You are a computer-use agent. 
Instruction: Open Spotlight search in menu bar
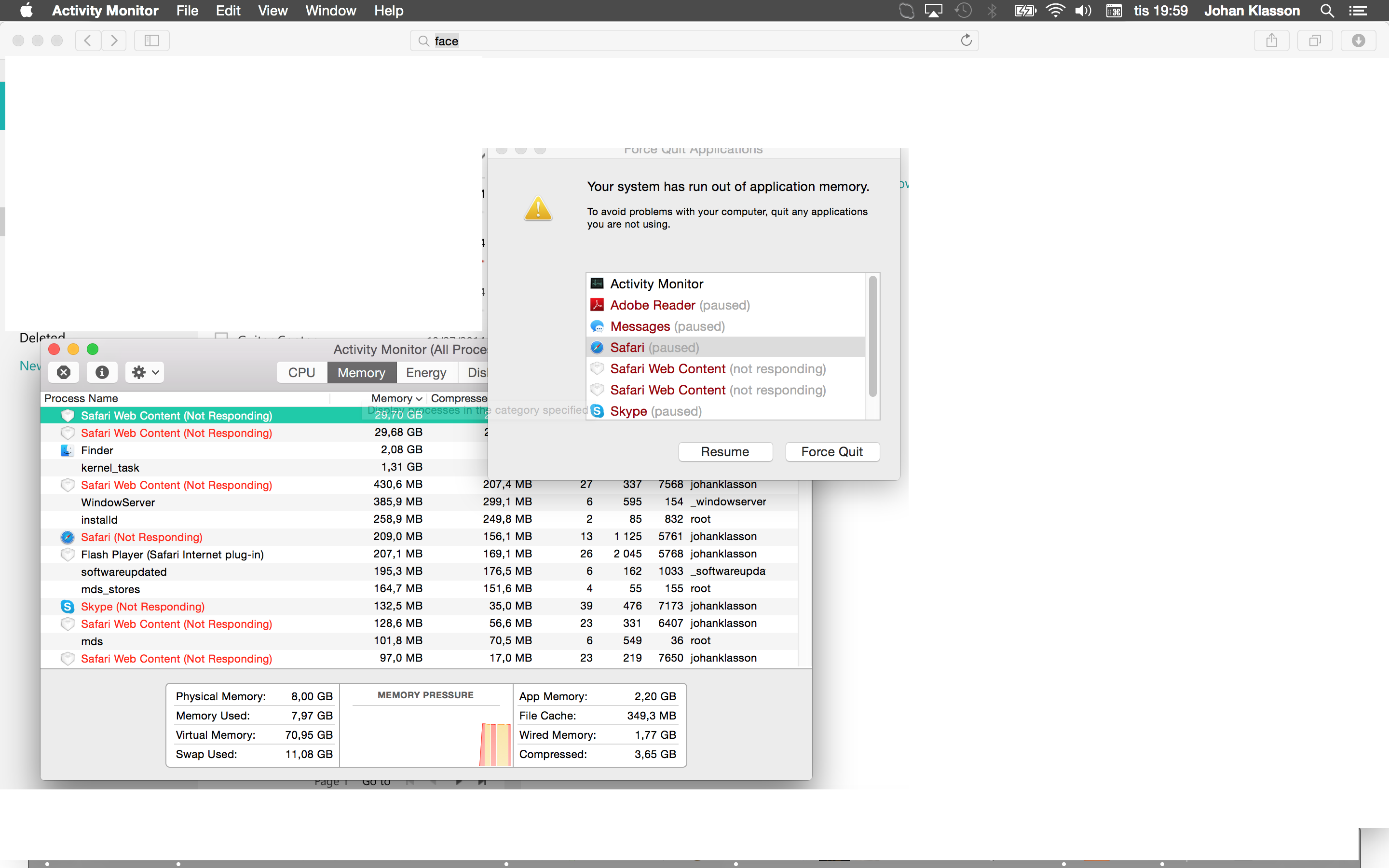pos(1326,10)
